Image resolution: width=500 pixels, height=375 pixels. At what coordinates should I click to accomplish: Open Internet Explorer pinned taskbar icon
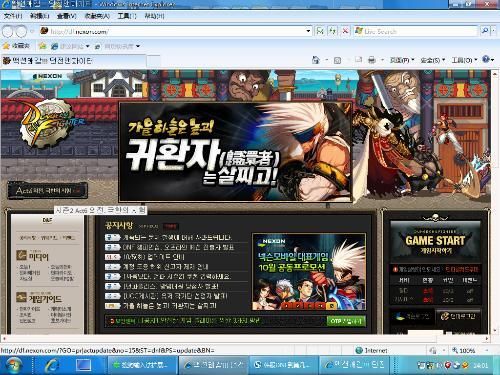tap(52, 365)
